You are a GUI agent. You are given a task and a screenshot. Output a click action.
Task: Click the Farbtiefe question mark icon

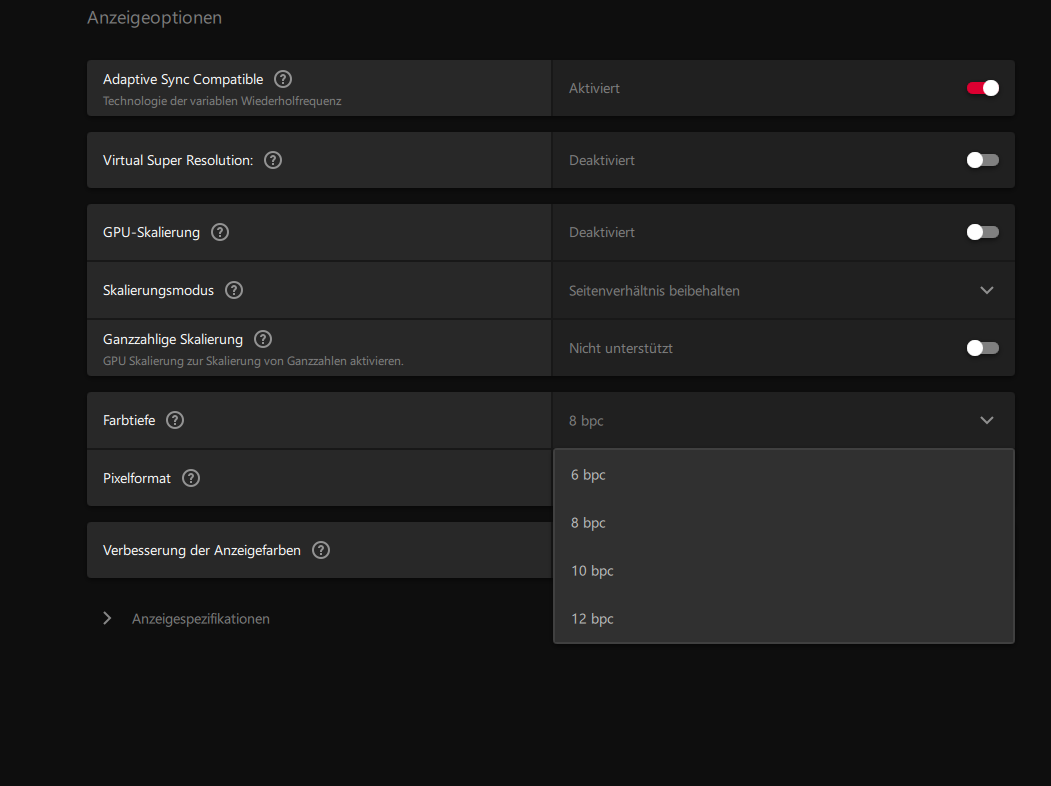click(x=175, y=420)
